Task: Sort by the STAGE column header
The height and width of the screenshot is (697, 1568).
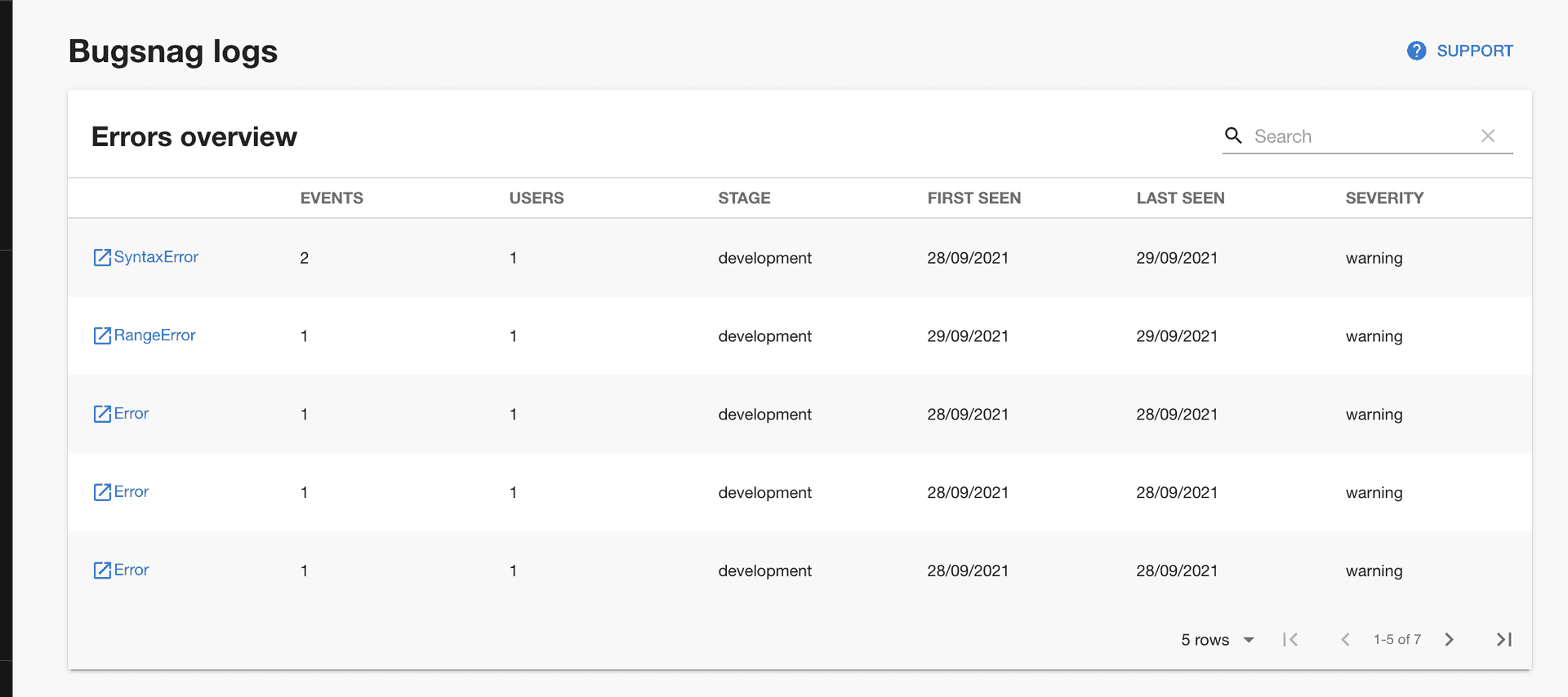Action: tap(744, 198)
